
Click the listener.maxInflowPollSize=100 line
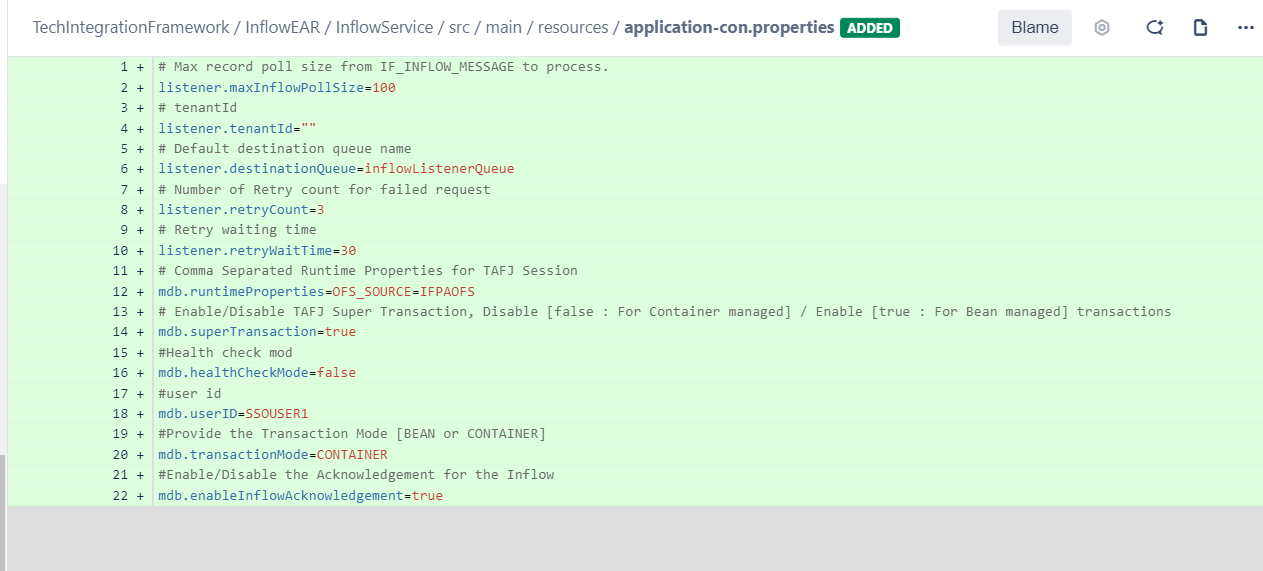click(277, 88)
